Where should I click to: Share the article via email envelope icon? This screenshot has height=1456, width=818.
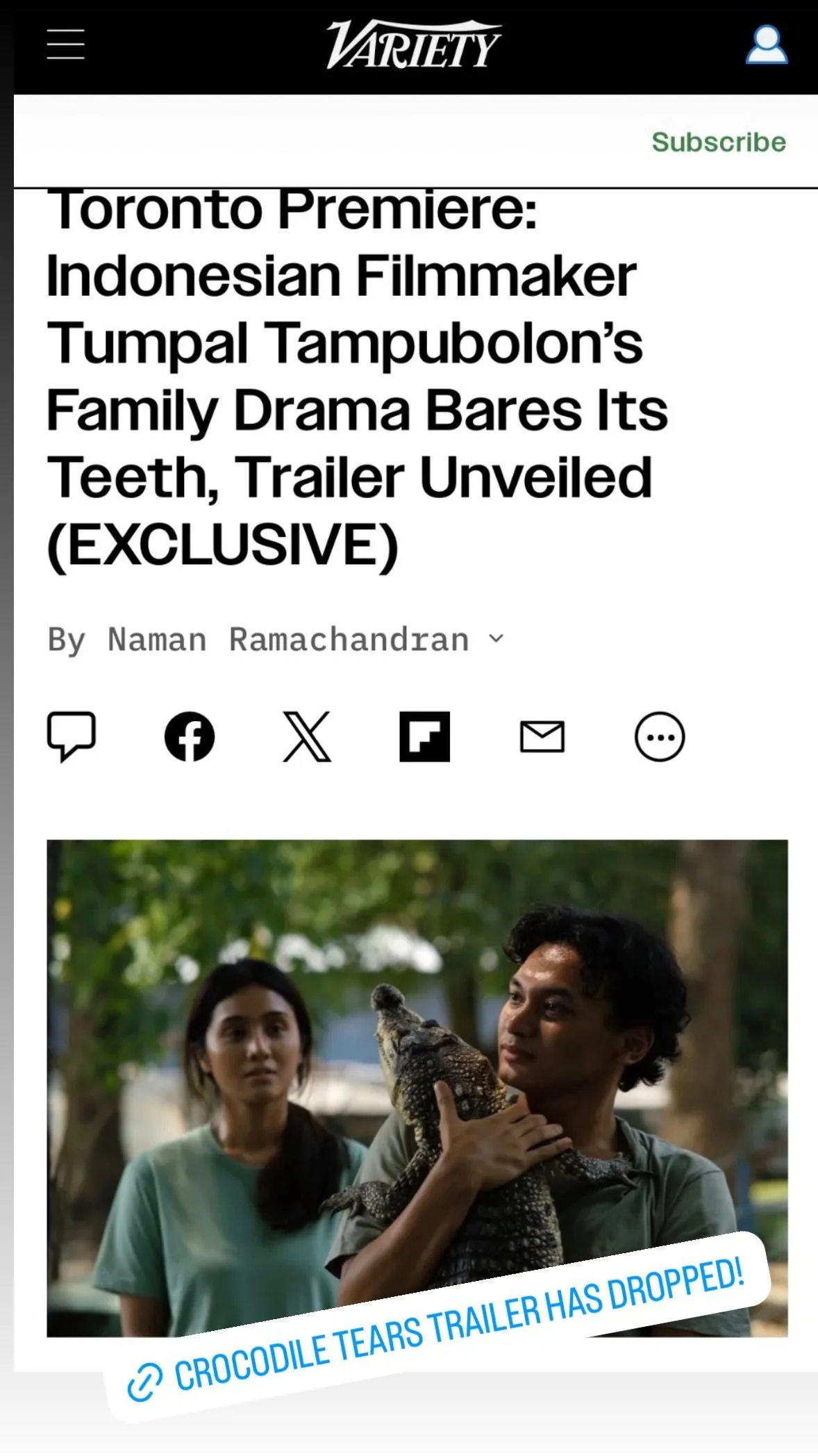(542, 736)
